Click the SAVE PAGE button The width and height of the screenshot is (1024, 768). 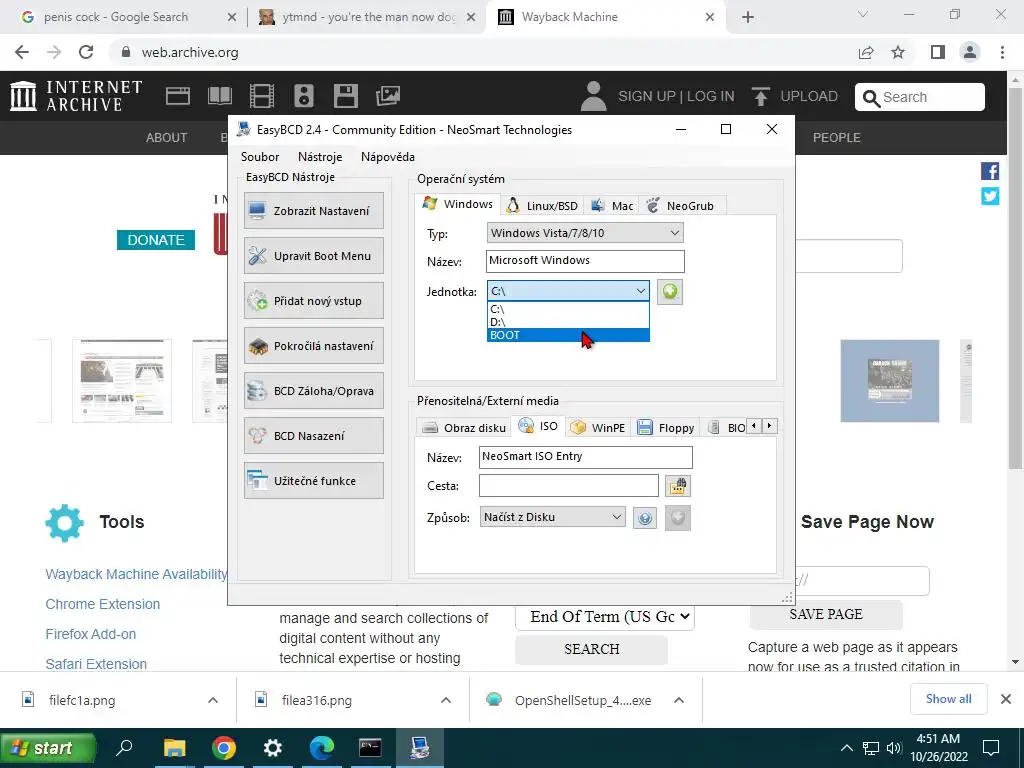pos(826,615)
